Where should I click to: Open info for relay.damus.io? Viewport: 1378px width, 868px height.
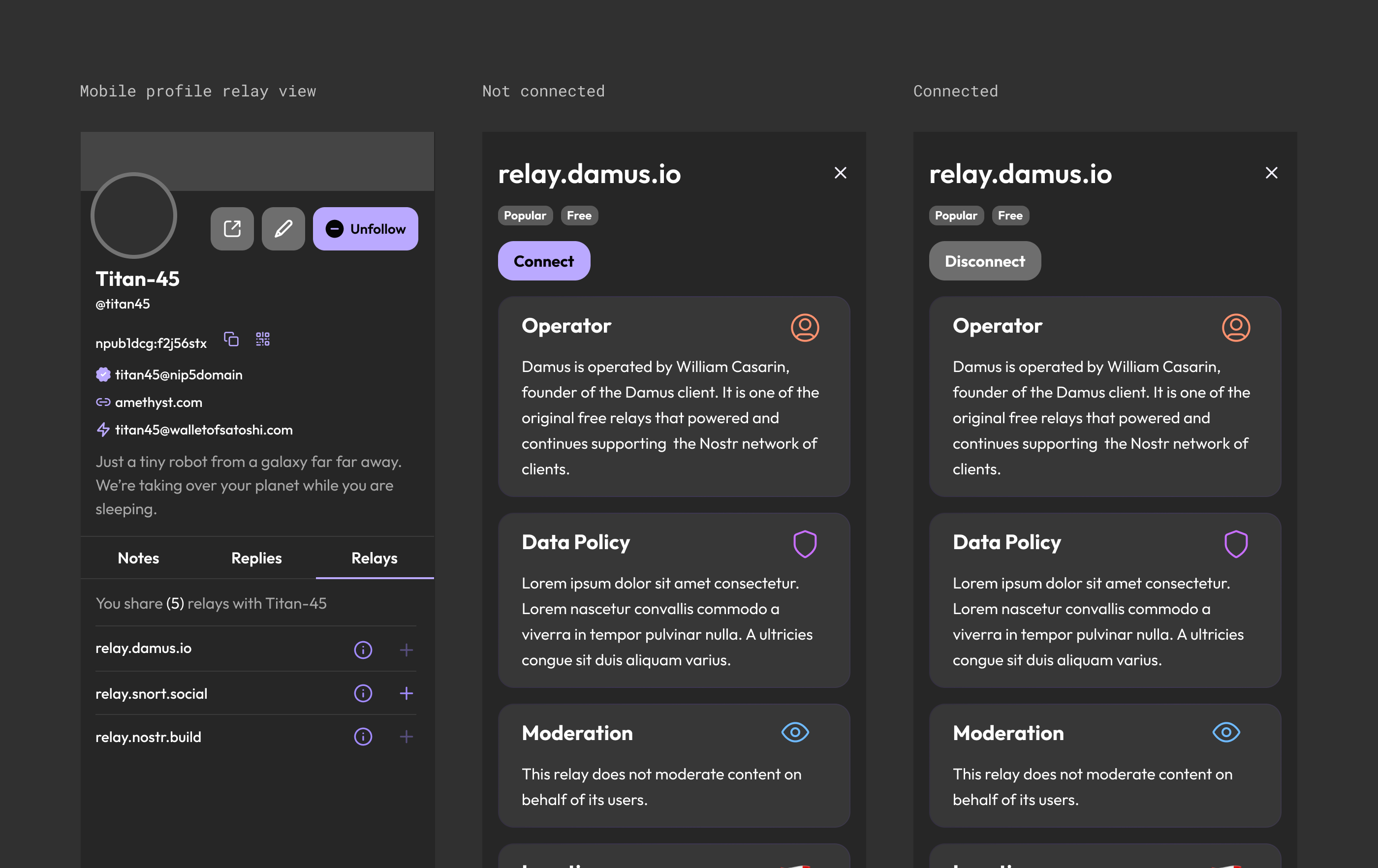363,650
